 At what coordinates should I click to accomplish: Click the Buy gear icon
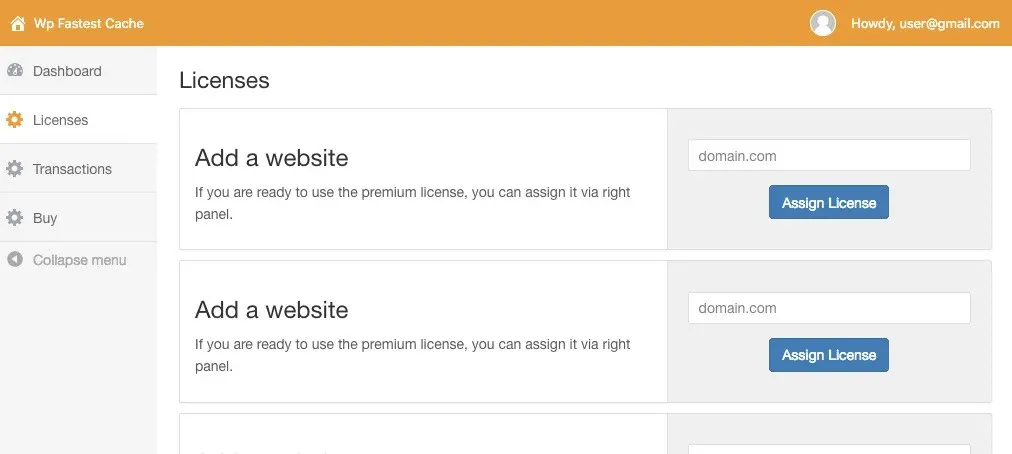pos(14,218)
